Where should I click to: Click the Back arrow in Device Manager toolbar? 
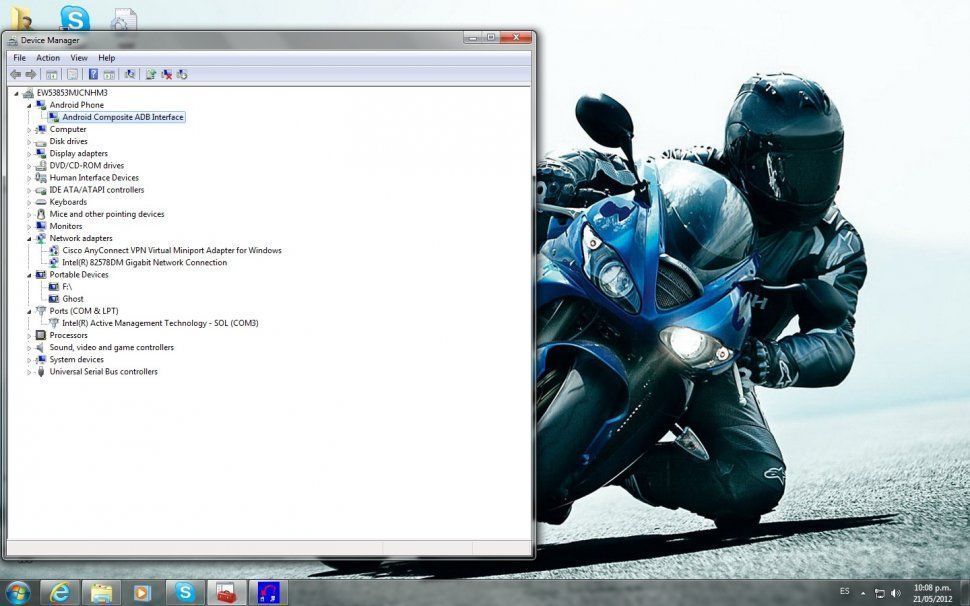pos(15,74)
